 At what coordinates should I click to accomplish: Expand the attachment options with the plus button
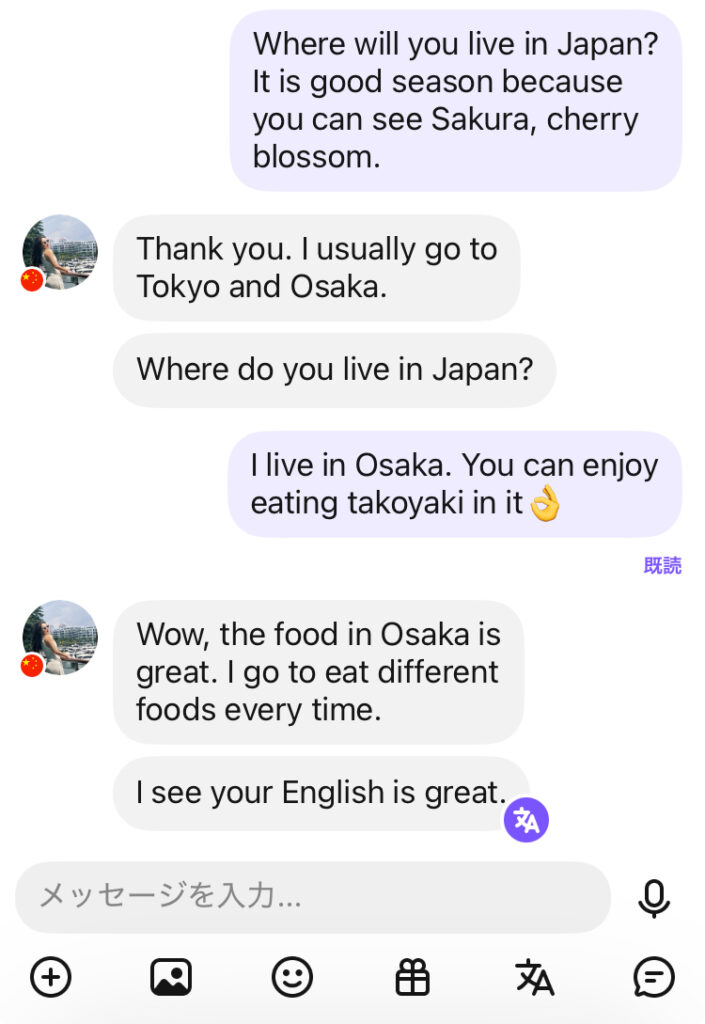coord(49,978)
